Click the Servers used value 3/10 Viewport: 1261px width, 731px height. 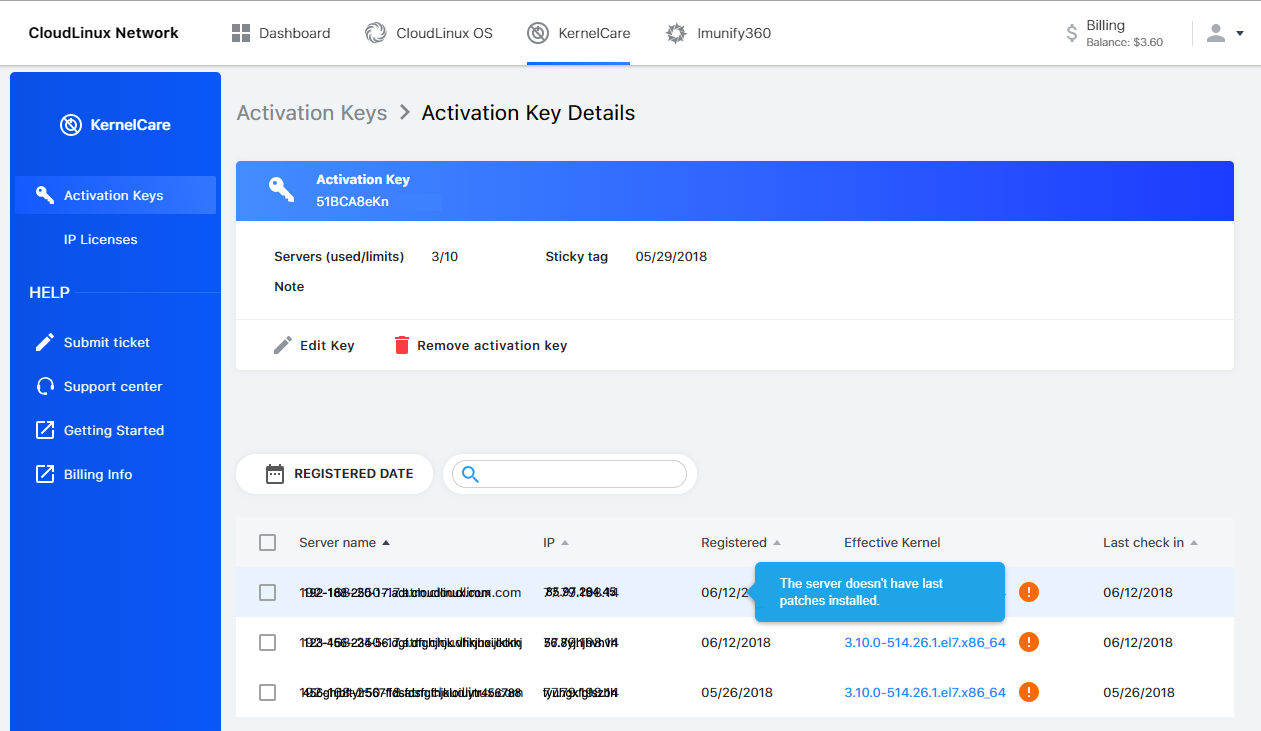[445, 256]
